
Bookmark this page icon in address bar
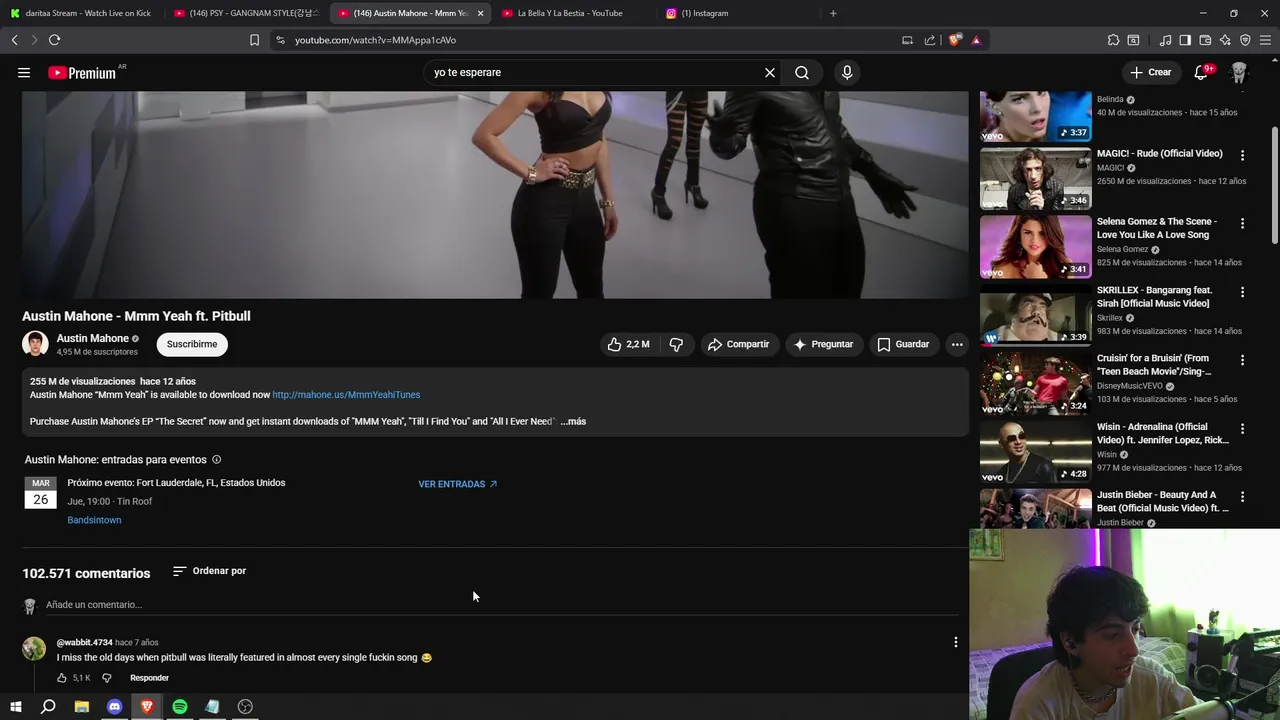coord(254,40)
